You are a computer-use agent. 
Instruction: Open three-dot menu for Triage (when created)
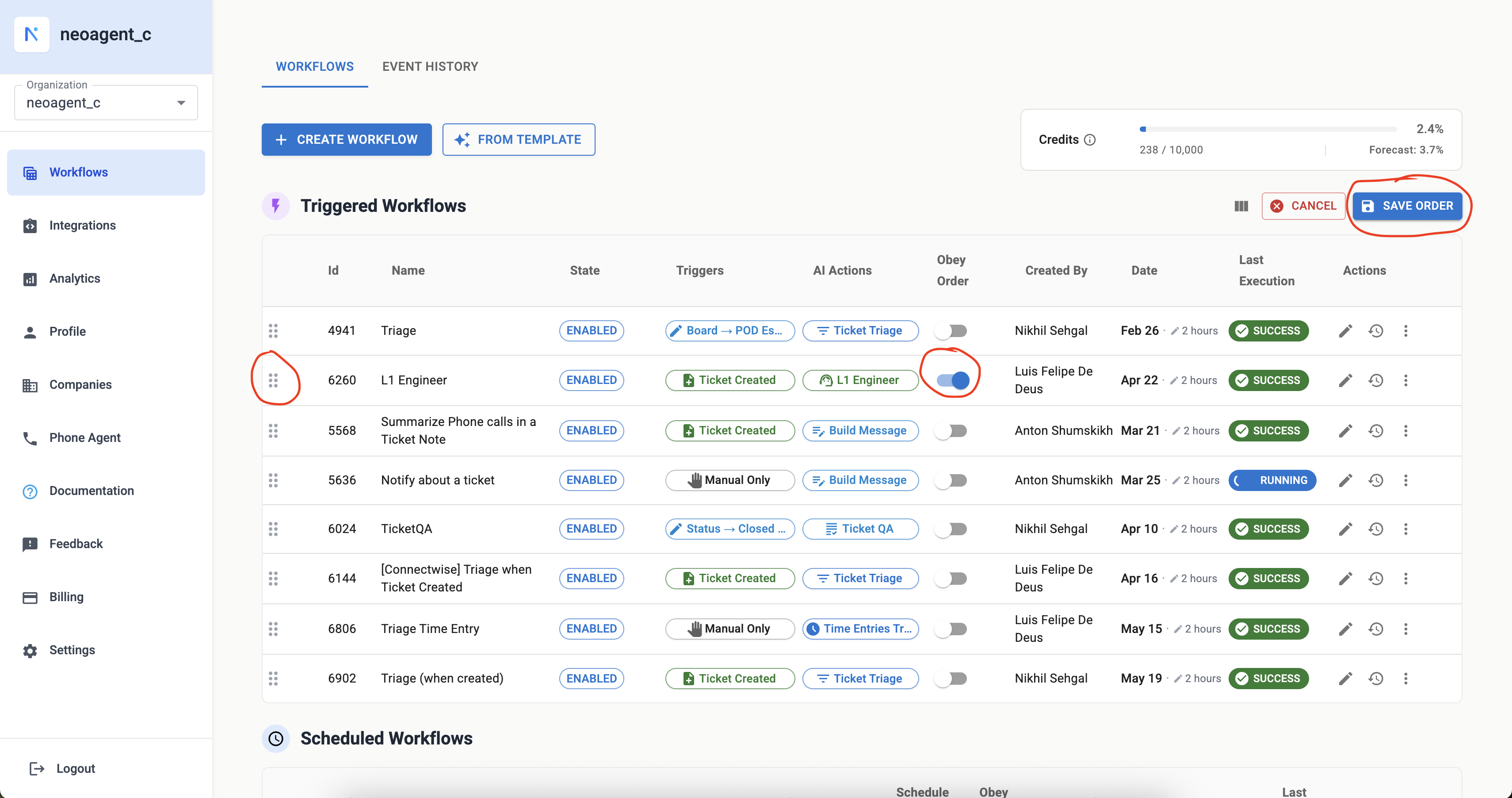pyautogui.click(x=1405, y=679)
